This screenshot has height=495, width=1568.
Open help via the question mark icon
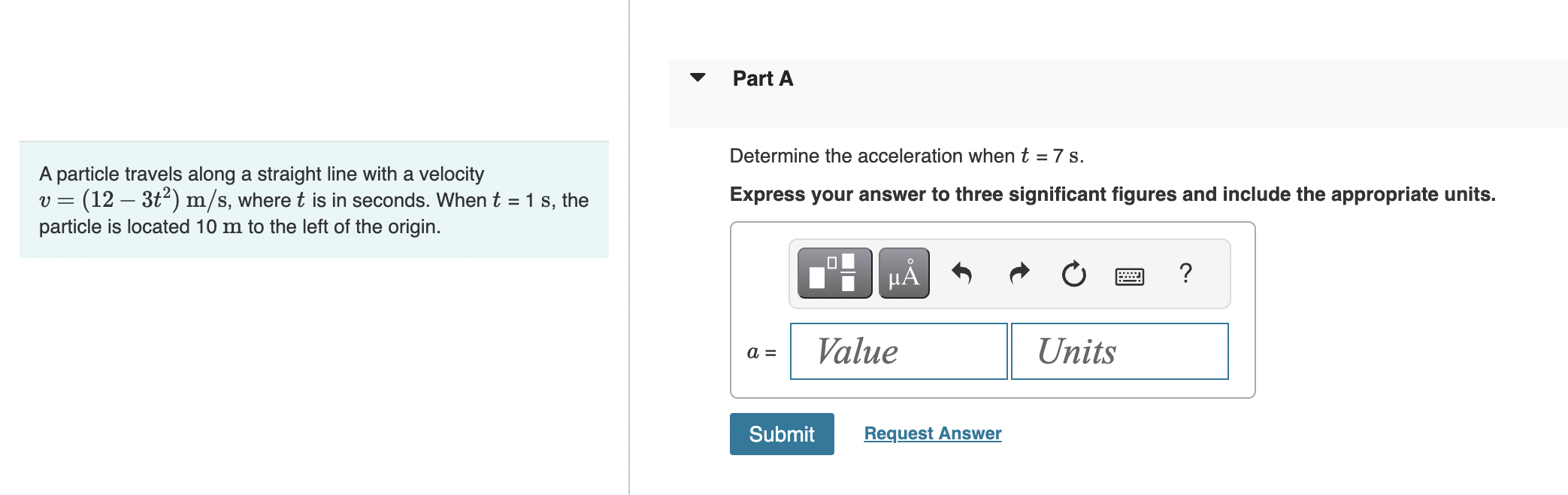[x=1185, y=274]
